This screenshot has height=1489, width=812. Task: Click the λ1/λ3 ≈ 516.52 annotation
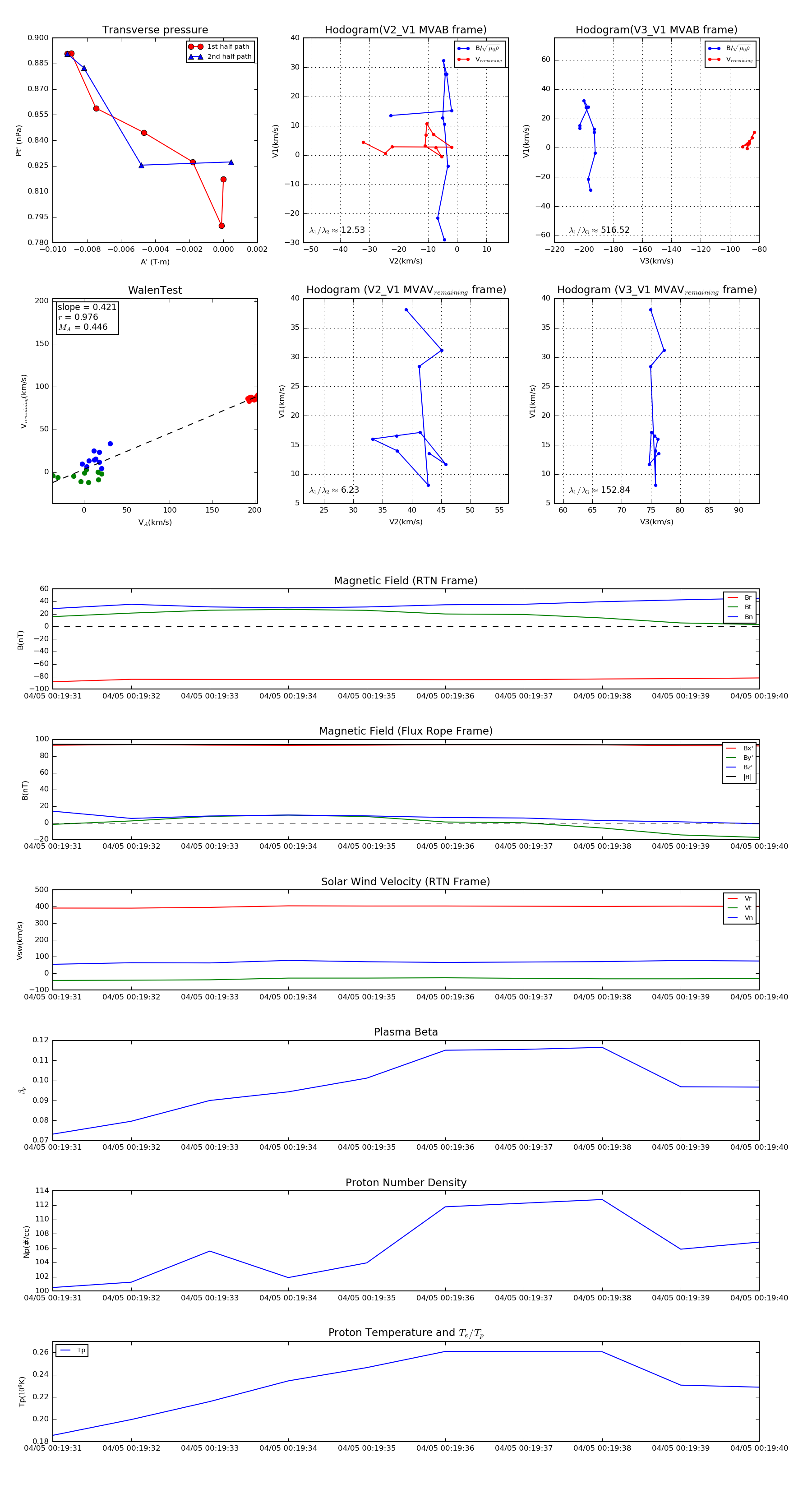tap(600, 230)
